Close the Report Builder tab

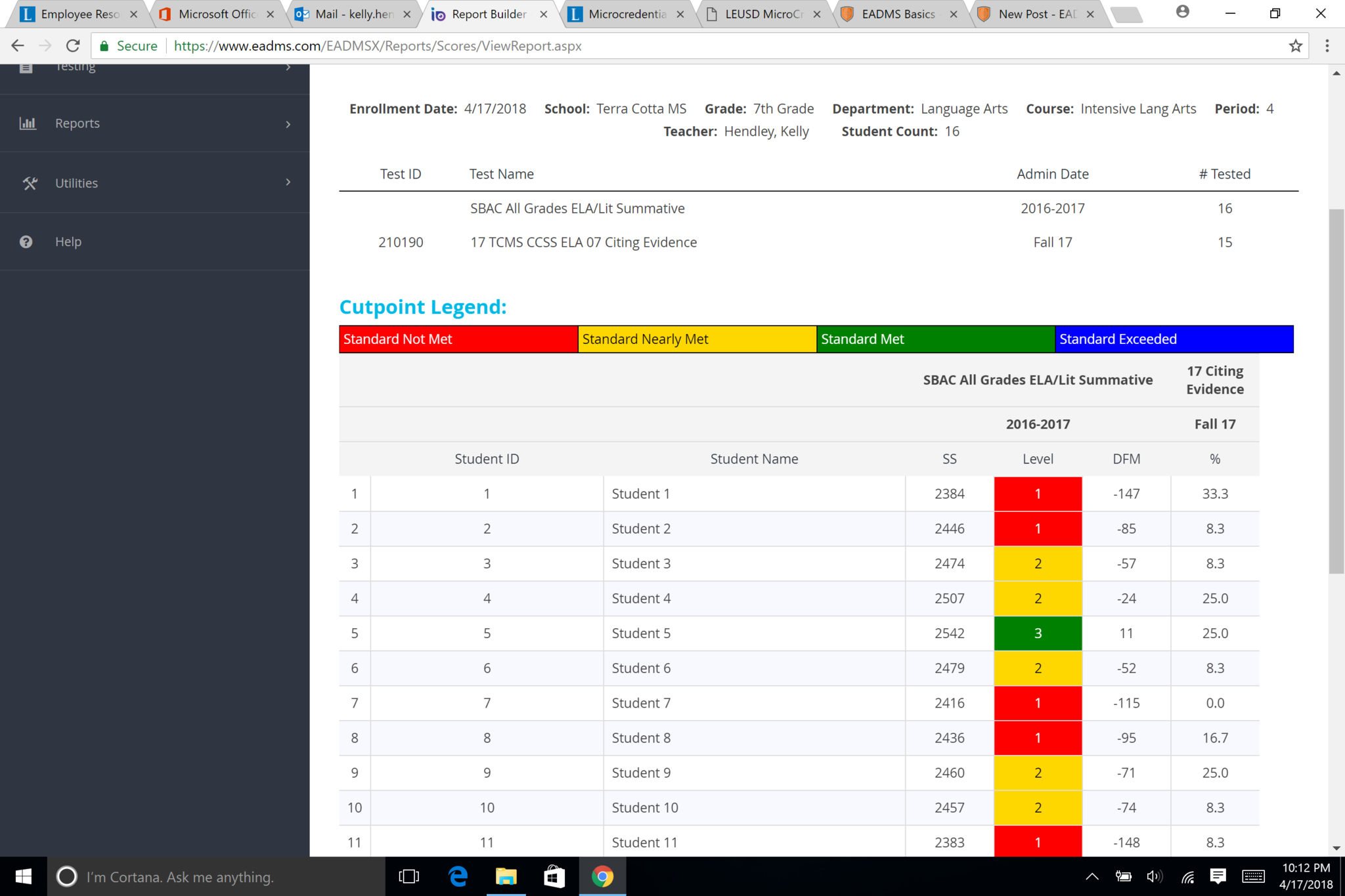tap(543, 14)
